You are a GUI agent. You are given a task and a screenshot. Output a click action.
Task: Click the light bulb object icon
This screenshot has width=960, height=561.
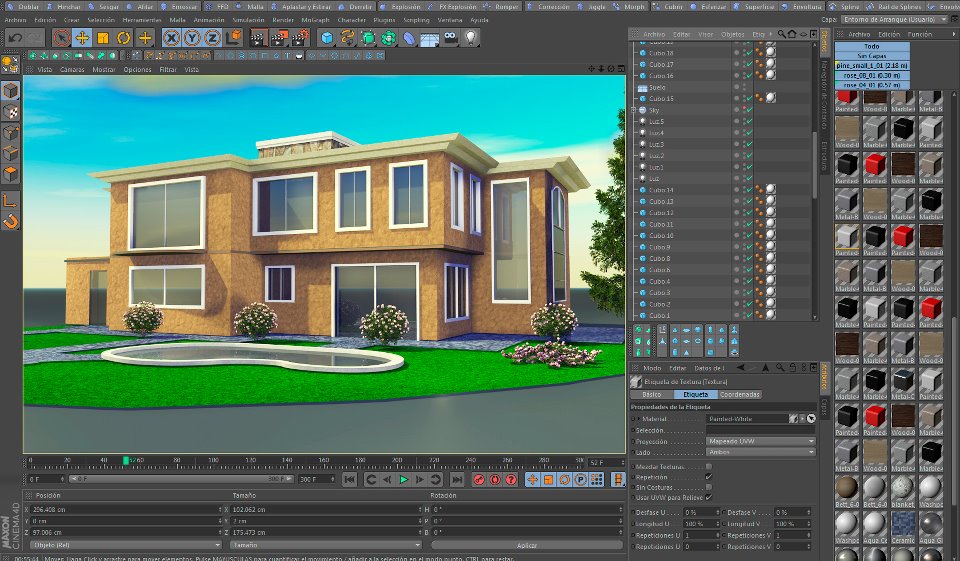[472, 38]
